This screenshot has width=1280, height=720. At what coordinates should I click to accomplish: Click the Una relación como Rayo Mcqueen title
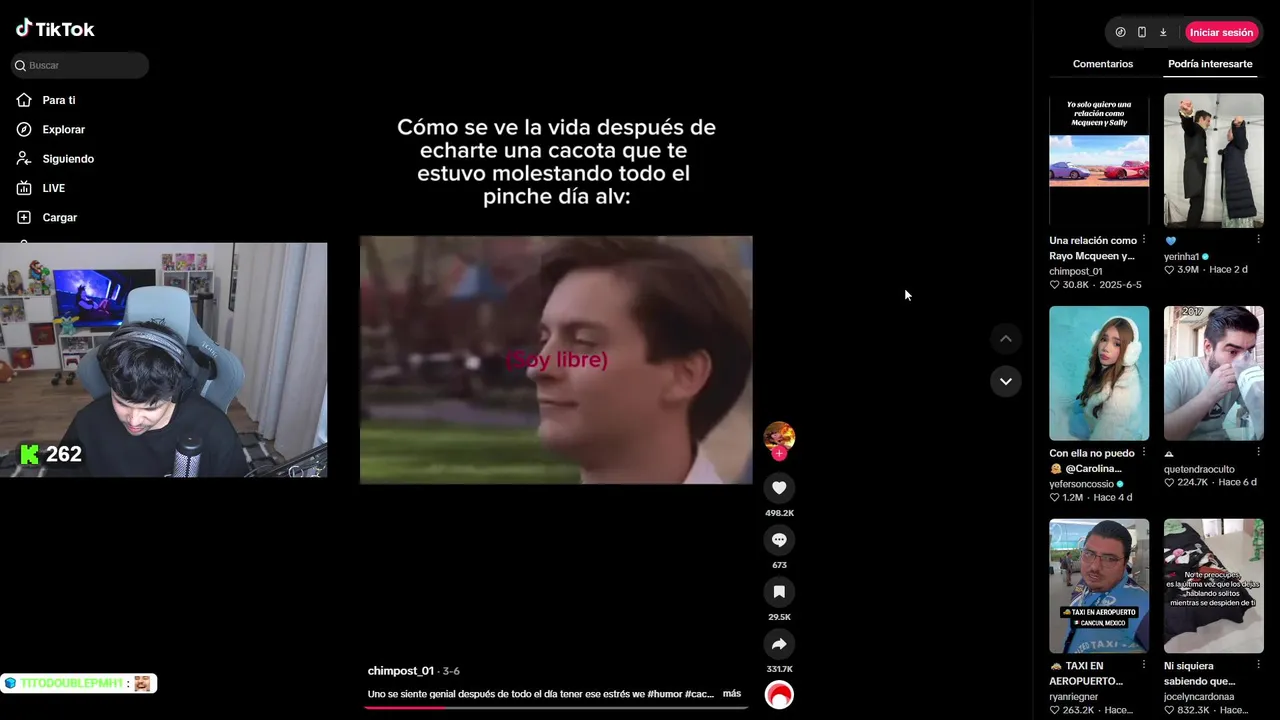click(1092, 248)
